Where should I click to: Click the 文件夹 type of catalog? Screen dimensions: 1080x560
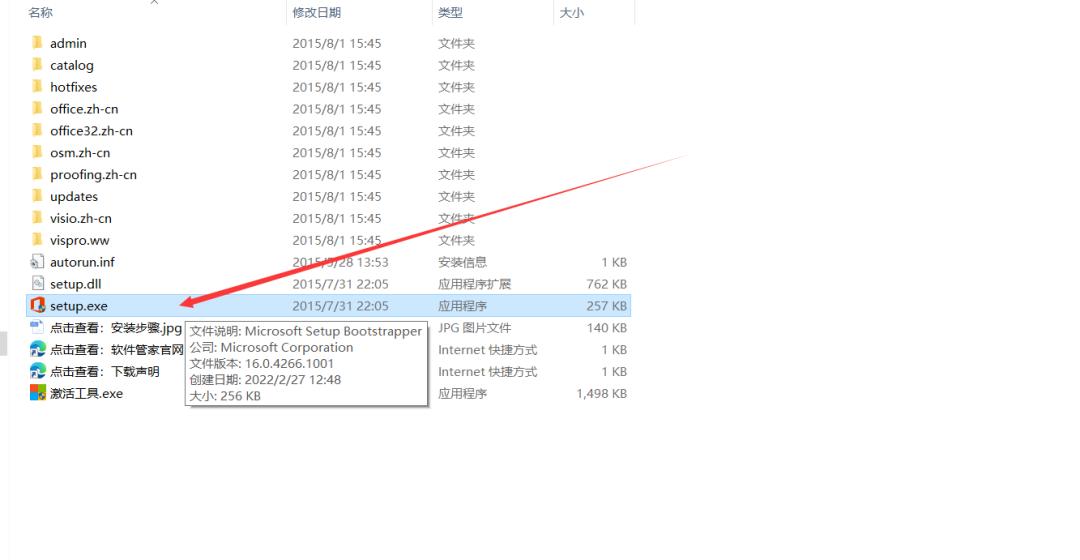[x=456, y=65]
